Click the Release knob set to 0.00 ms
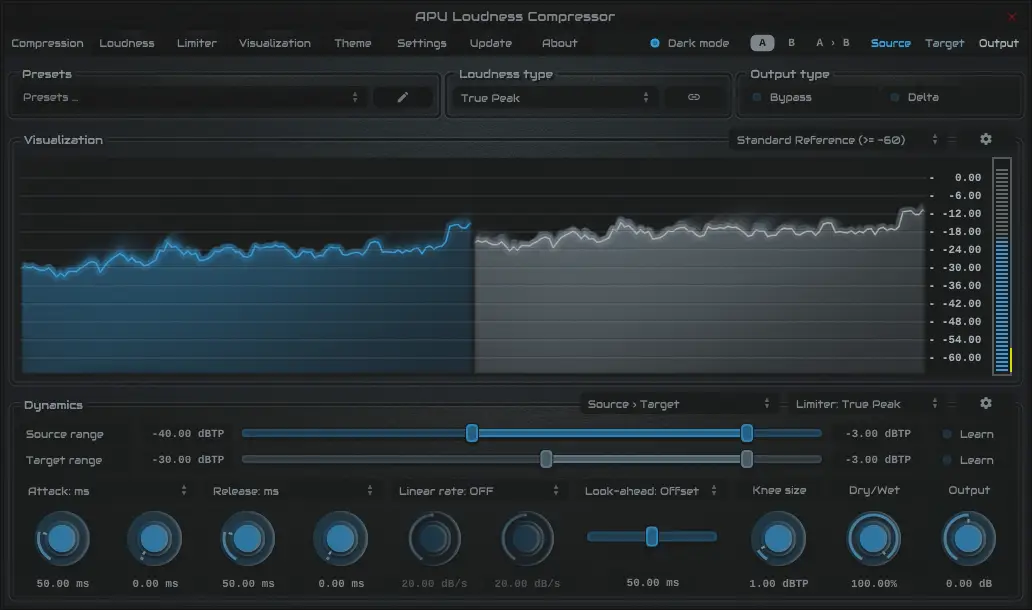 [340, 540]
